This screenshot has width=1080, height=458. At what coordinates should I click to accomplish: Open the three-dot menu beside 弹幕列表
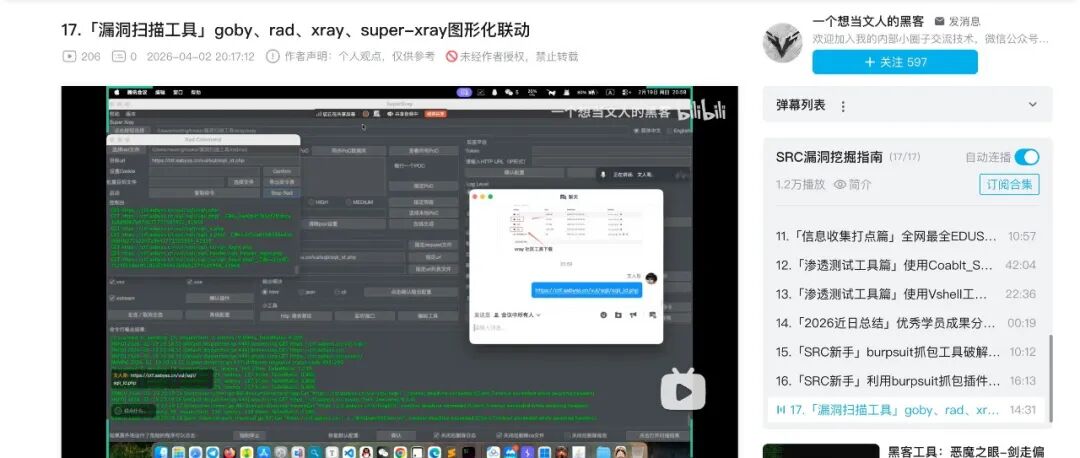coord(842,105)
